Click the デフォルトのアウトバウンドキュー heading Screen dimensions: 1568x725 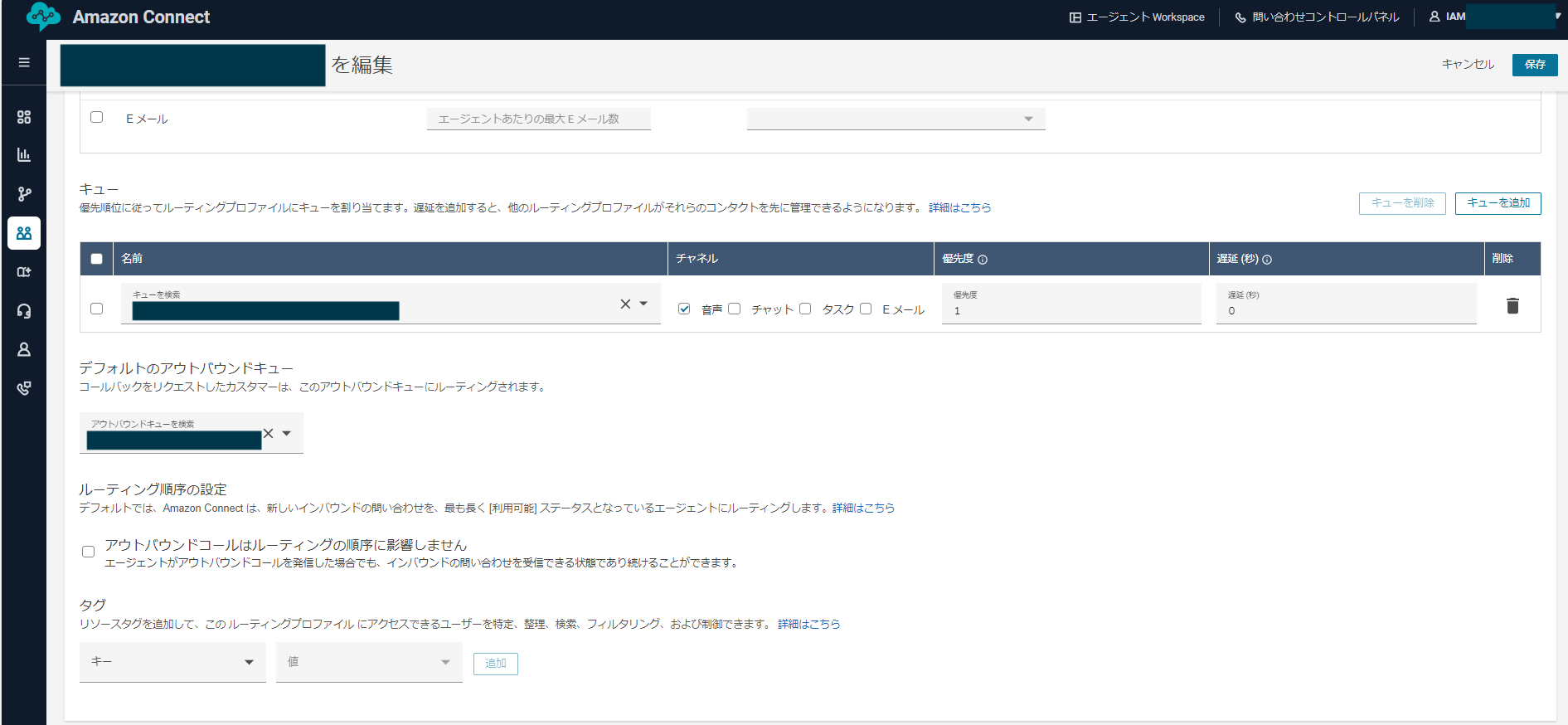click(x=187, y=368)
